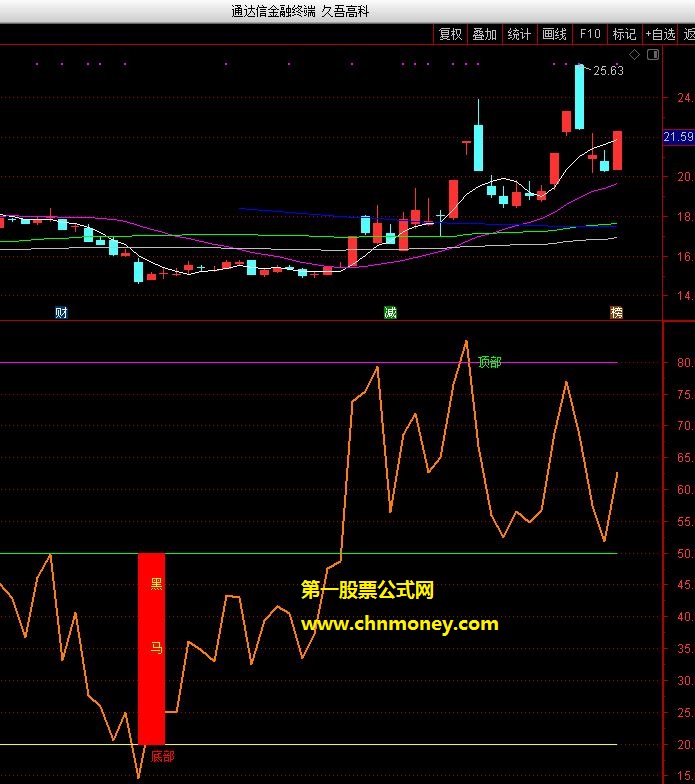
Task: Click the 减 marker below chart
Action: click(x=390, y=312)
